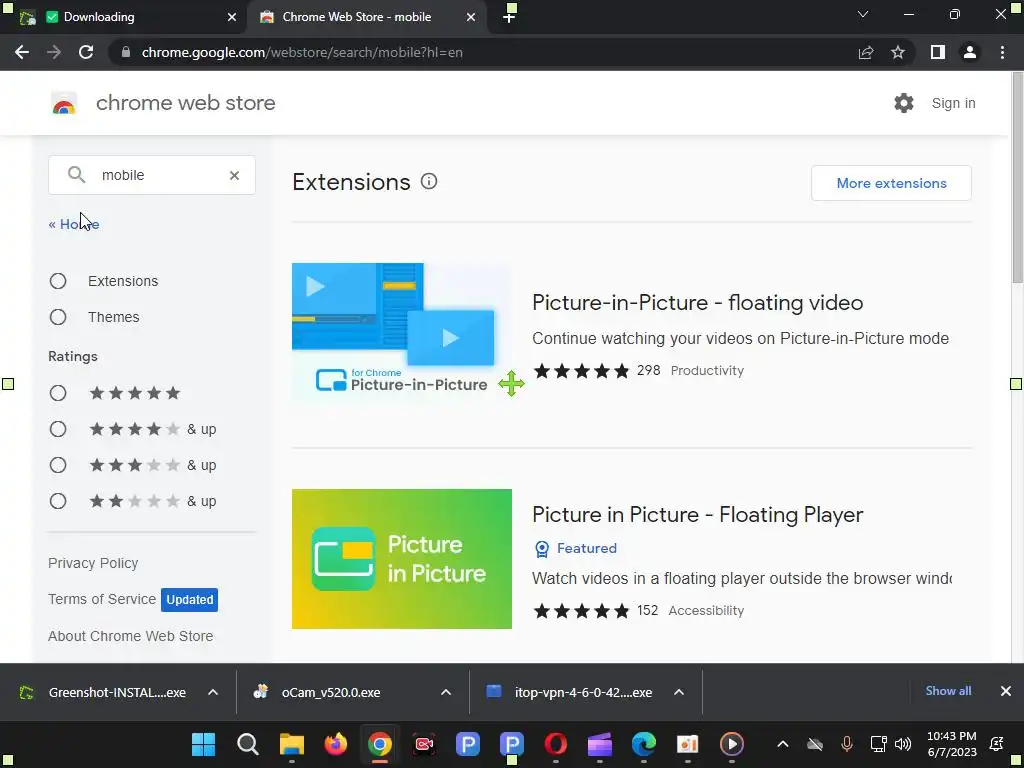Click the microphone icon in system tray
The image size is (1024, 768).
pos(847,744)
